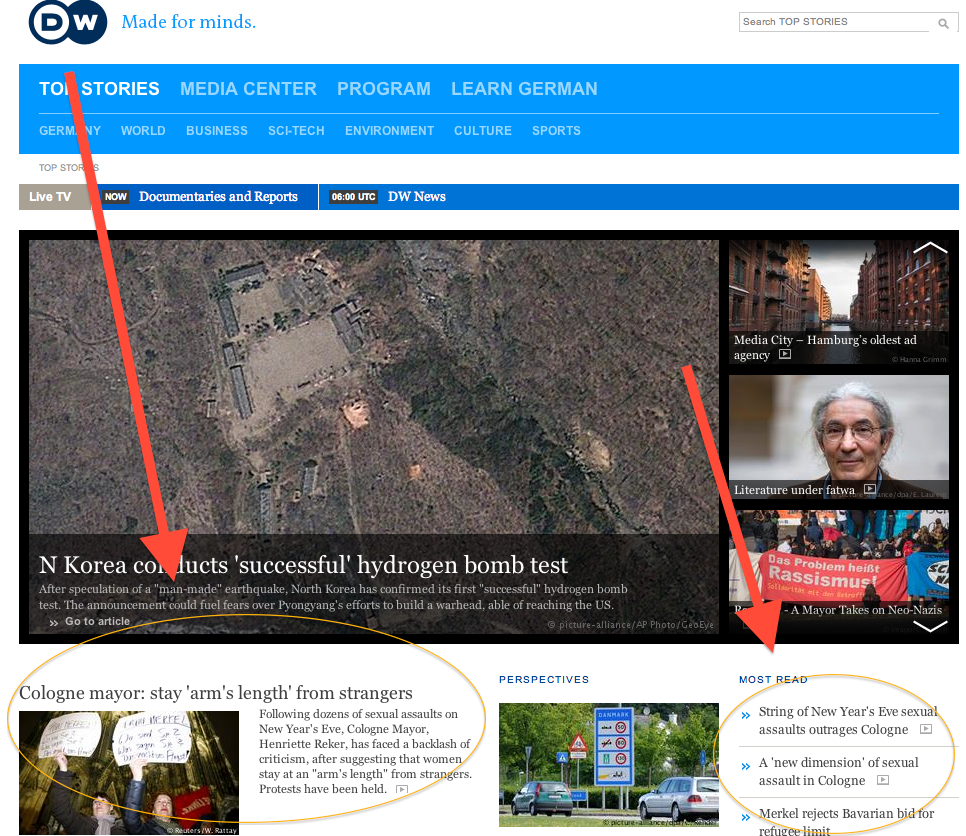Click arrow bullet before Merkel rejects item
The image size is (966, 836).
tap(746, 818)
